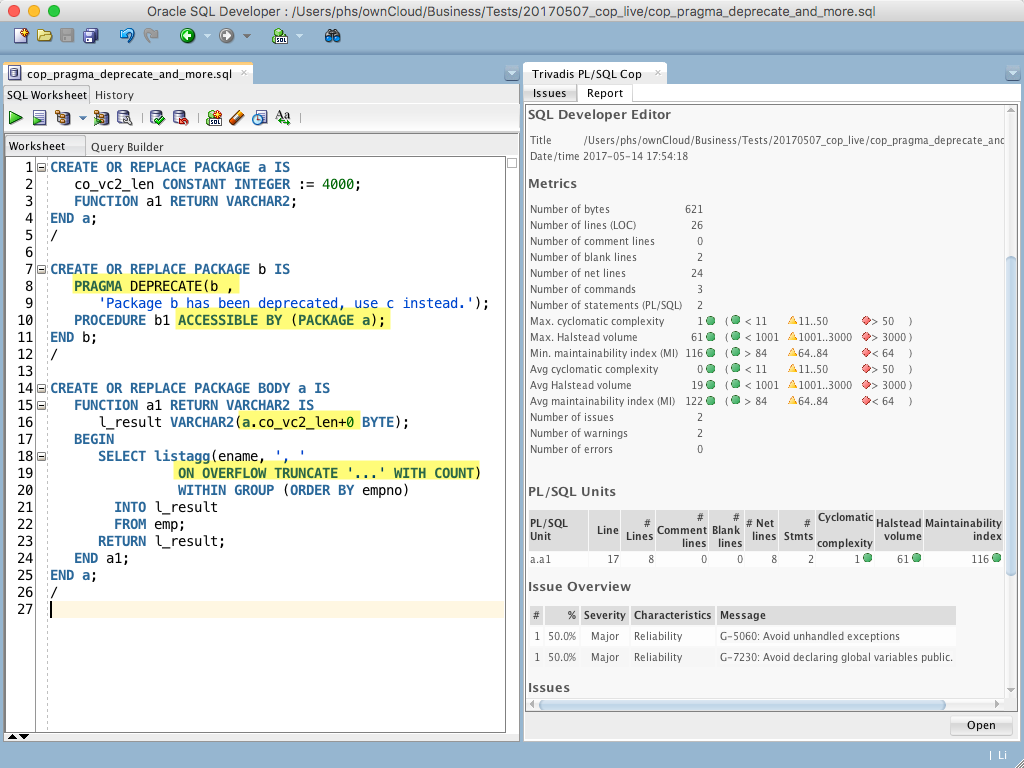Click the gray Forward navigation arrow
This screenshot has height=768, width=1024.
pyautogui.click(x=227, y=36)
